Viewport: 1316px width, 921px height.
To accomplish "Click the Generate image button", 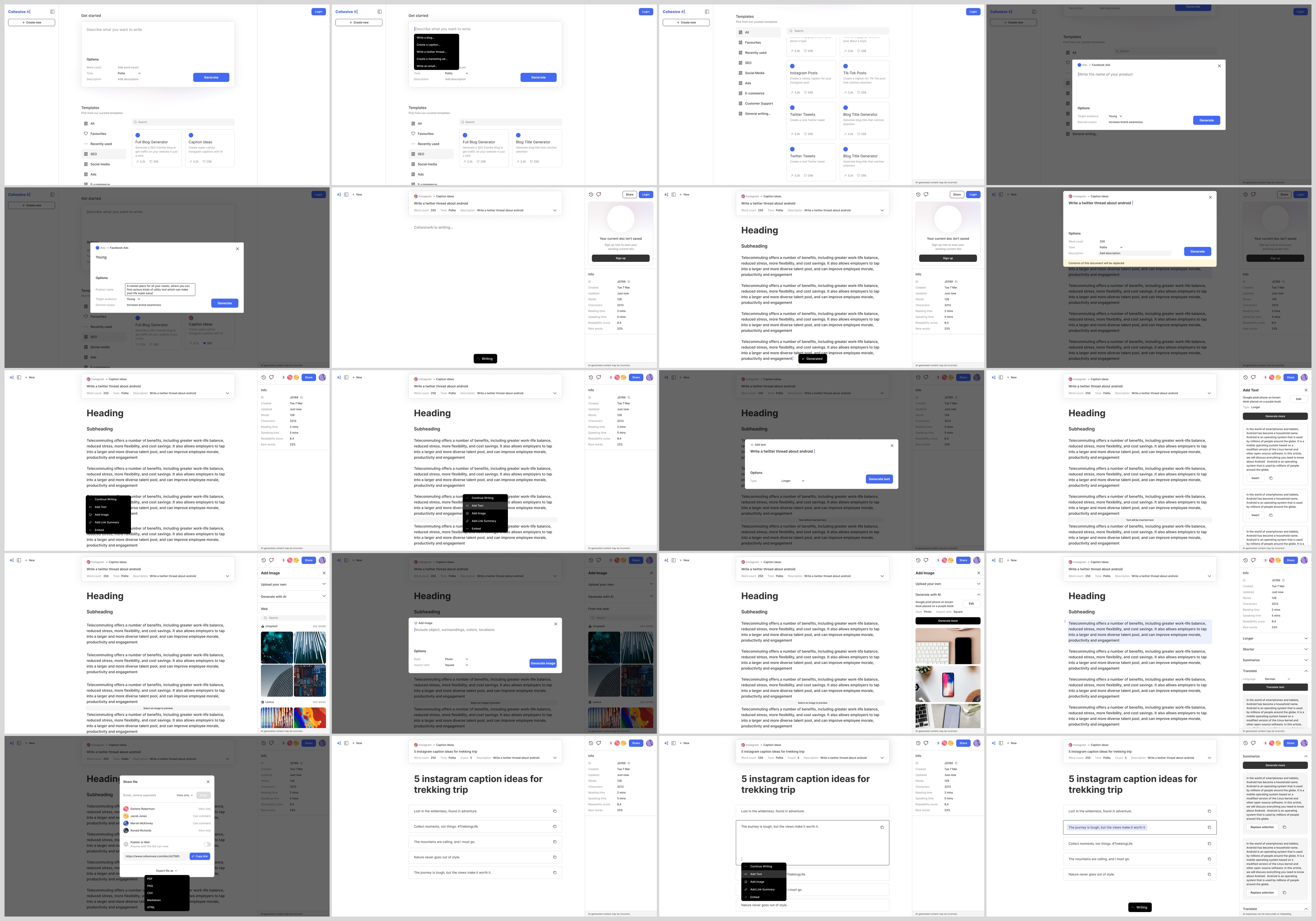I will 543,663.
